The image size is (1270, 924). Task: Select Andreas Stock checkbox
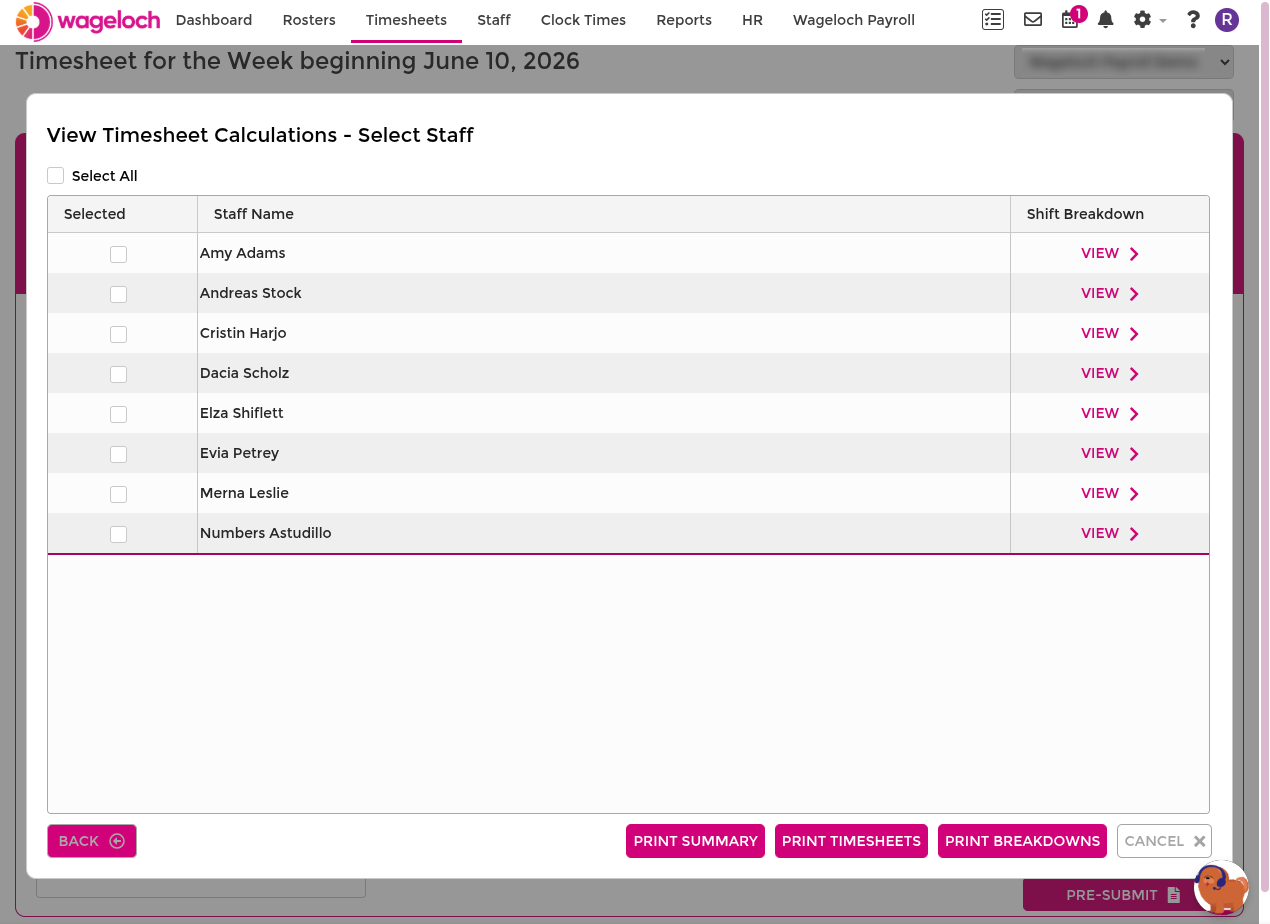pos(118,294)
